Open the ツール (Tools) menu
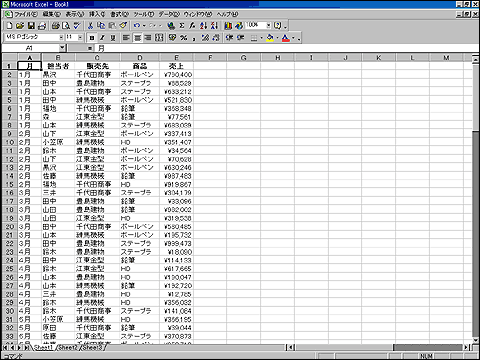Screen dimensions: 480x360 pos(144,14)
